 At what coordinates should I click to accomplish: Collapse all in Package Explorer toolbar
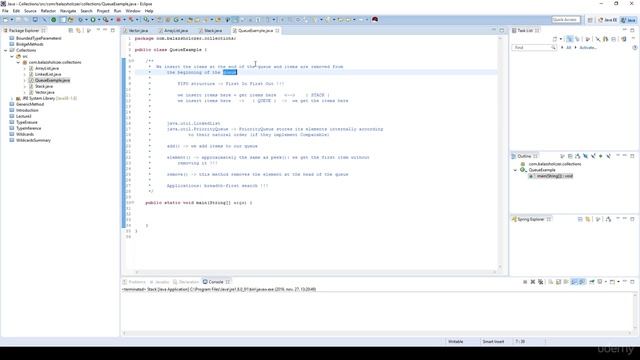coord(71,30)
